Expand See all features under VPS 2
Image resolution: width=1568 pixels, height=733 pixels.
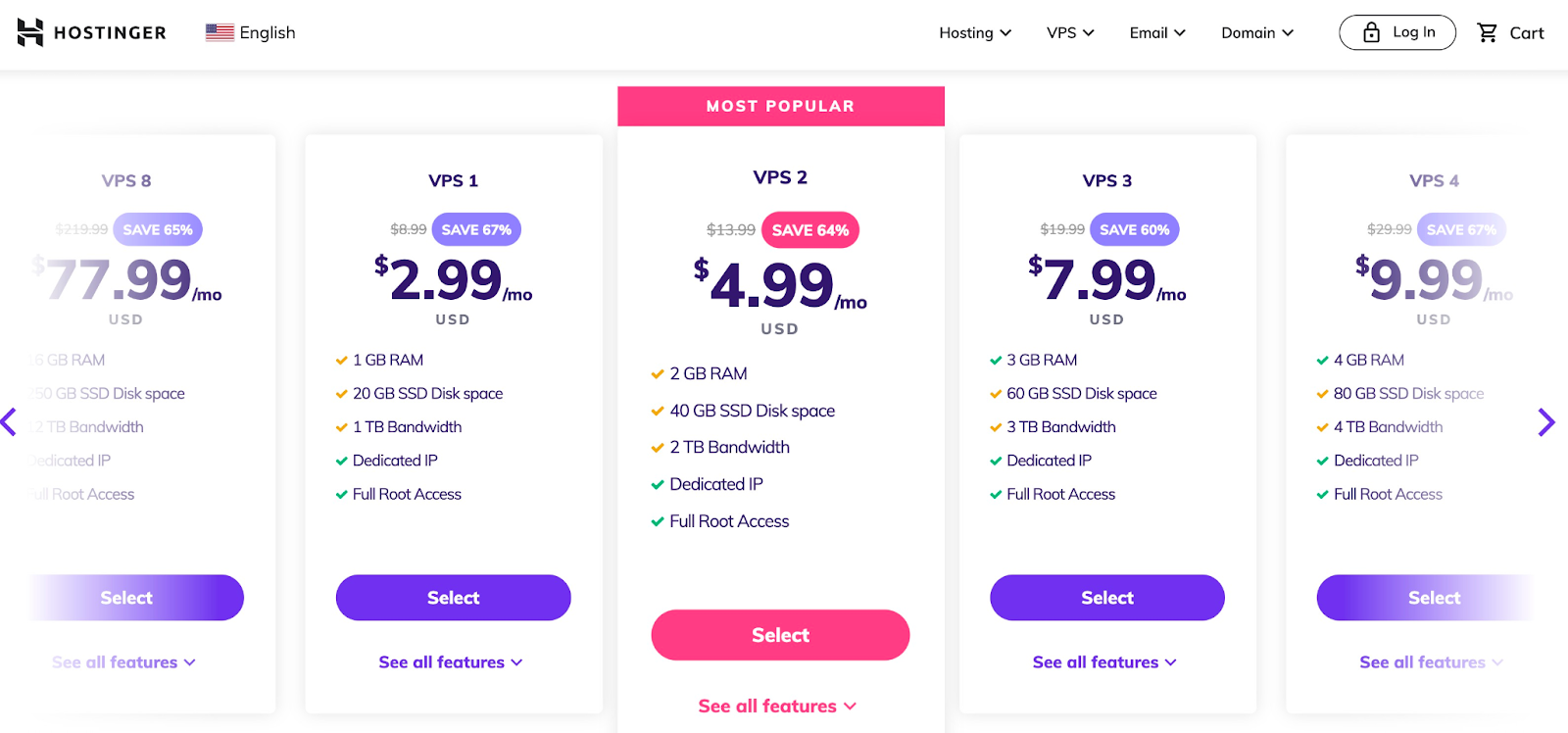(x=777, y=707)
